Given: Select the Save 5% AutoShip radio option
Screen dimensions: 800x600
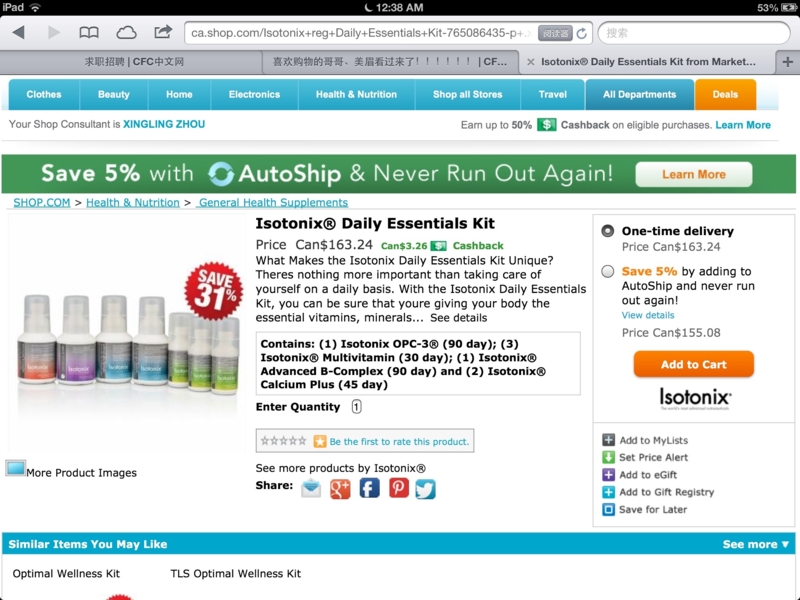Looking at the screenshot, I should point(607,271).
